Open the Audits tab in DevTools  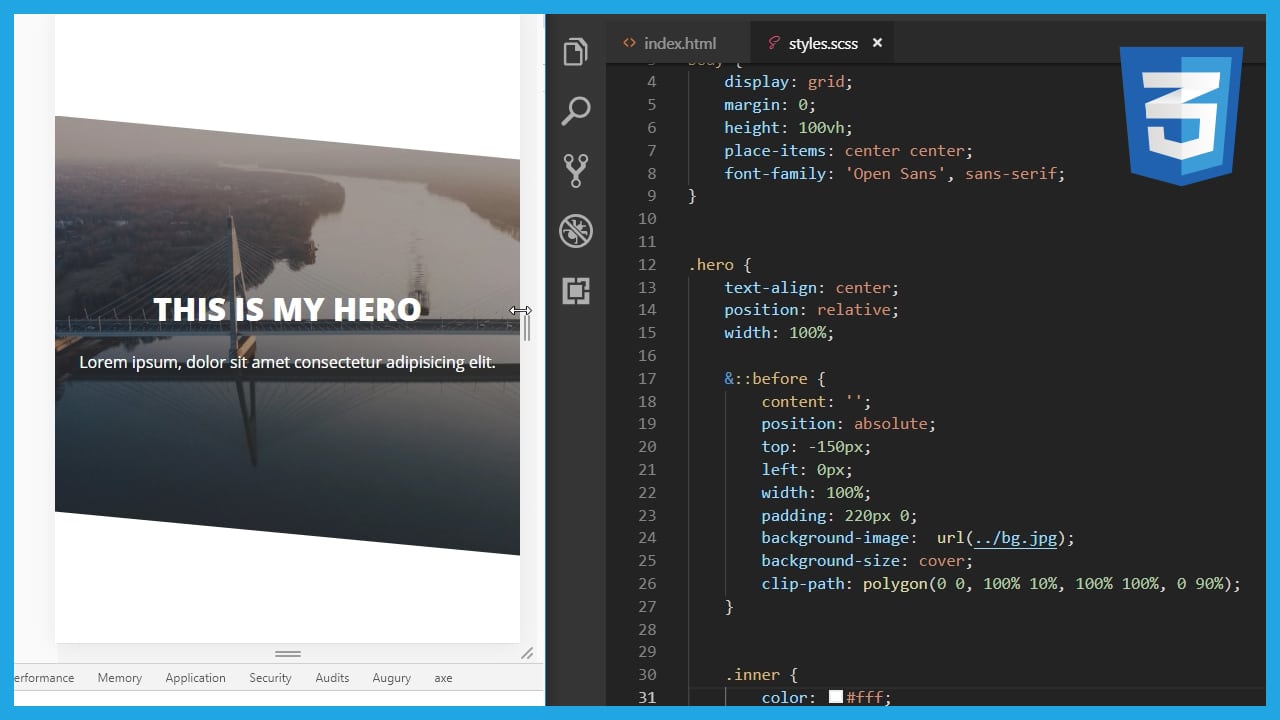click(332, 678)
